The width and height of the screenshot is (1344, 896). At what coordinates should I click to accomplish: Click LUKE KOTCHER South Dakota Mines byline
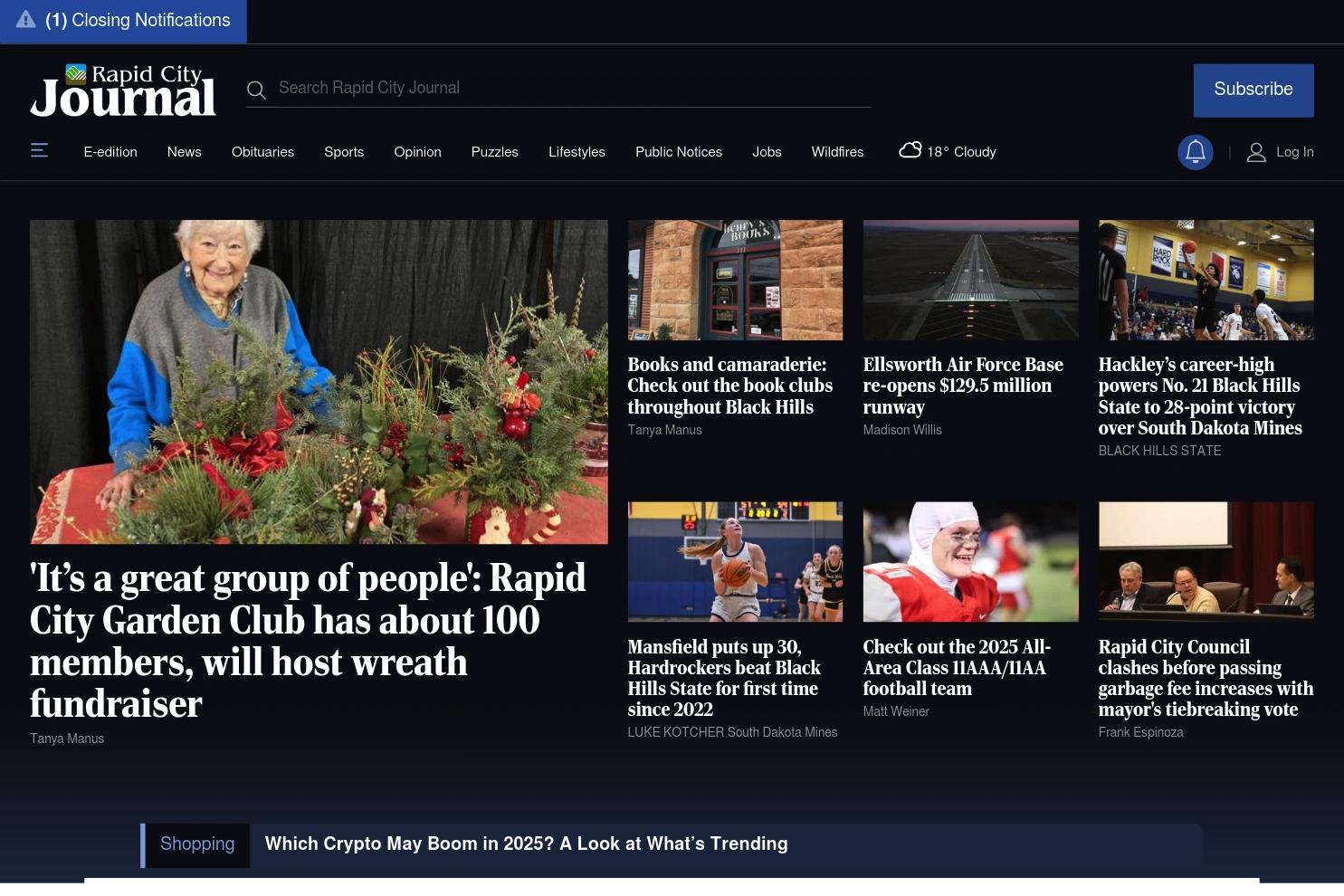pos(732,732)
